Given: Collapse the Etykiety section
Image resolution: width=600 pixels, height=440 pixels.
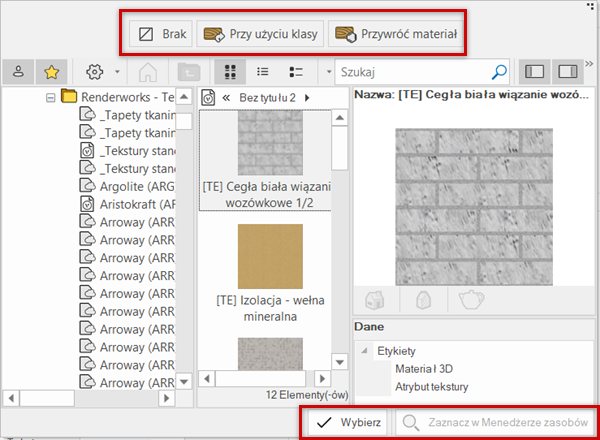Looking at the screenshot, I should pyautogui.click(x=366, y=351).
